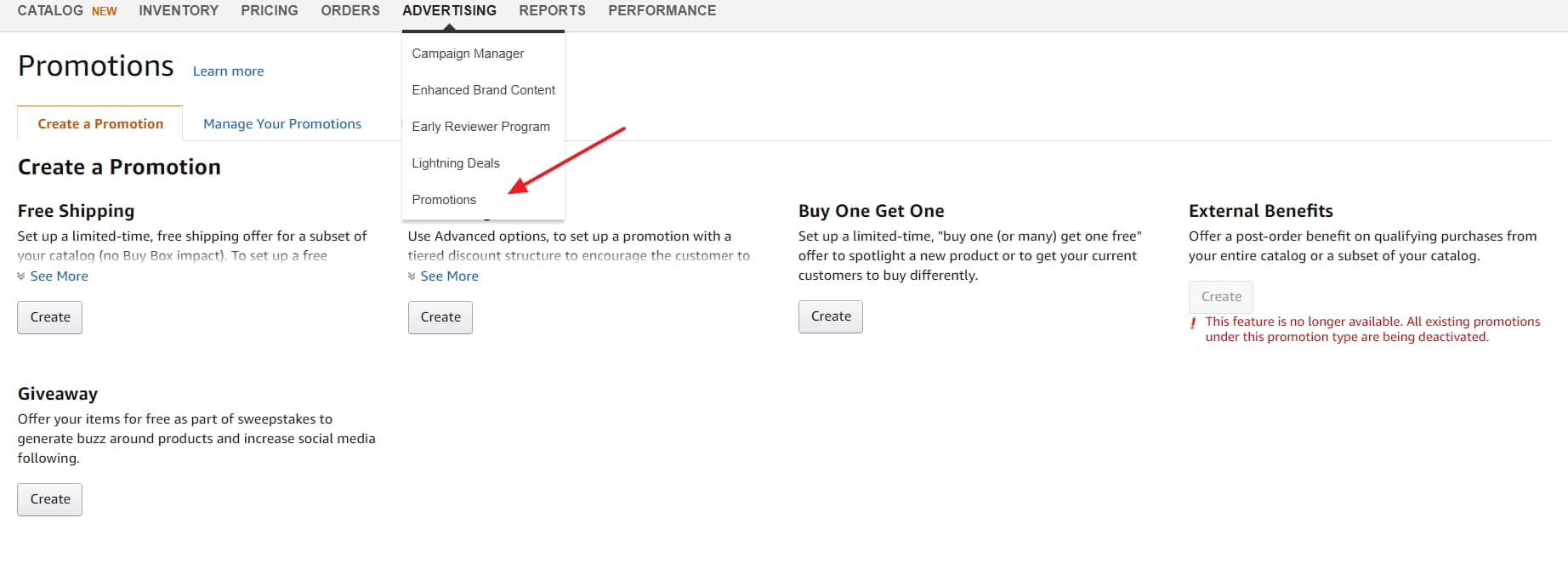Viewport: 1568px width, 575px height.
Task: Choose Early Reviewer Program option
Action: pyautogui.click(x=480, y=126)
